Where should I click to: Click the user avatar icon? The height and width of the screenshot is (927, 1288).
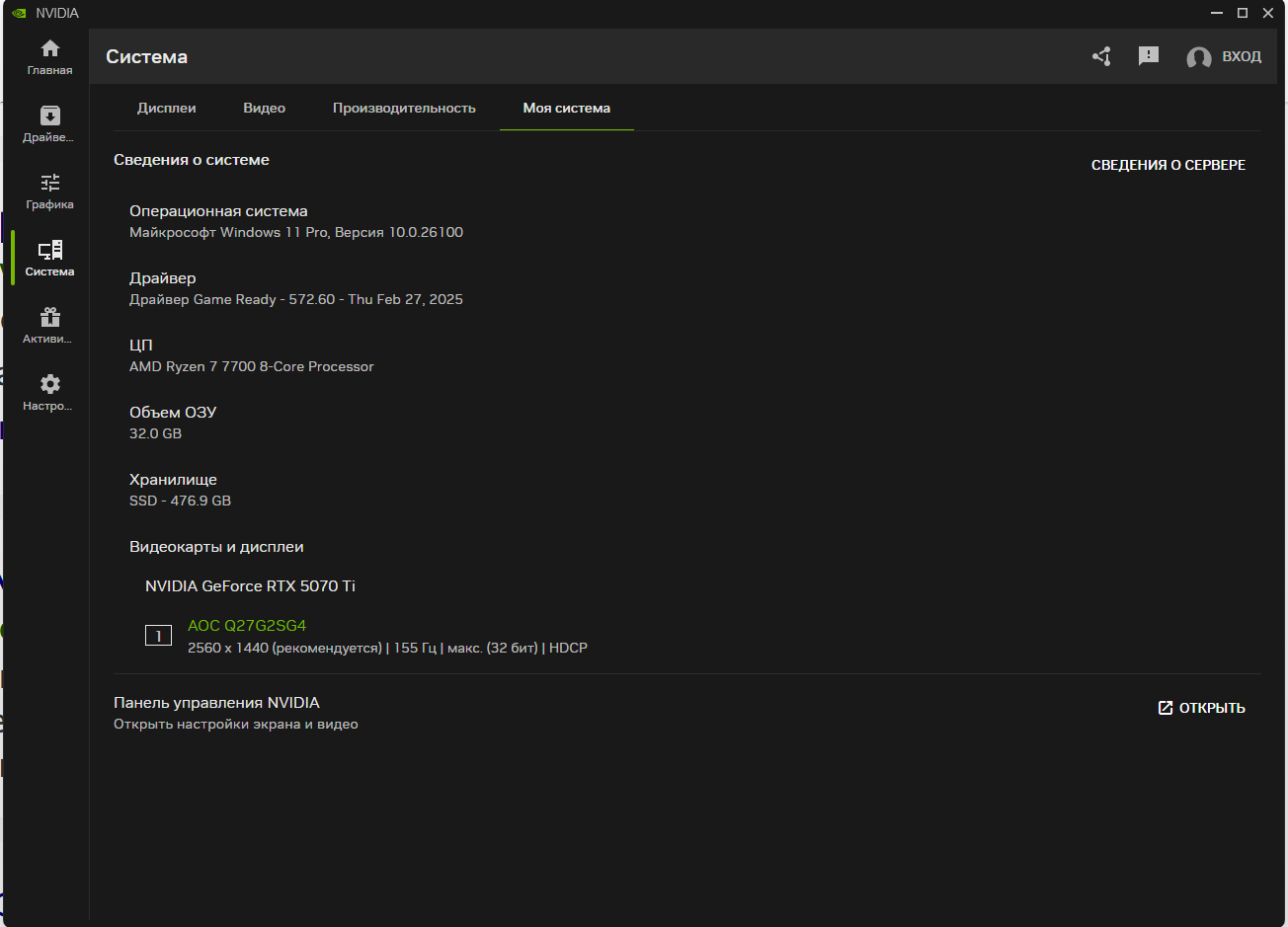pyautogui.click(x=1199, y=57)
